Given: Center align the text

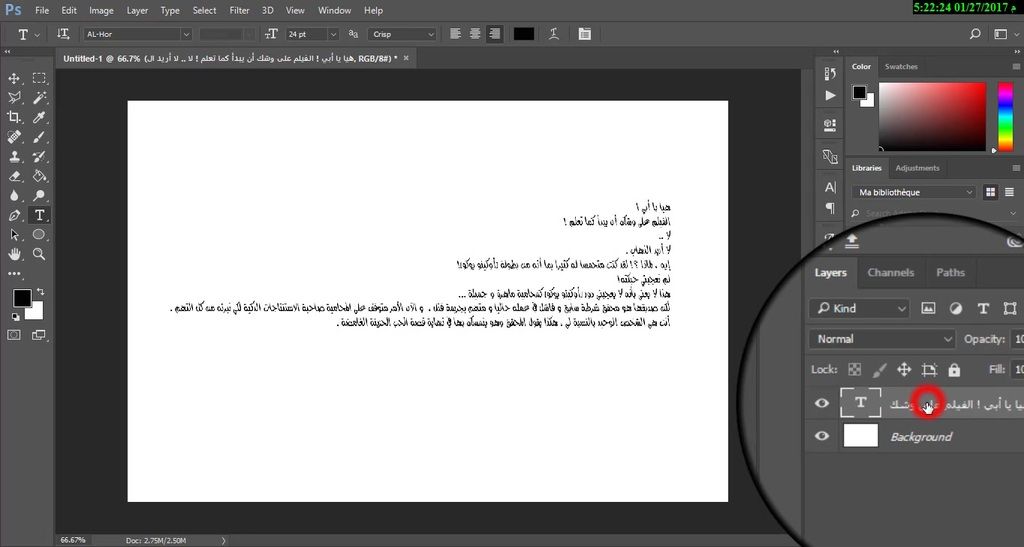Looking at the screenshot, I should [475, 34].
